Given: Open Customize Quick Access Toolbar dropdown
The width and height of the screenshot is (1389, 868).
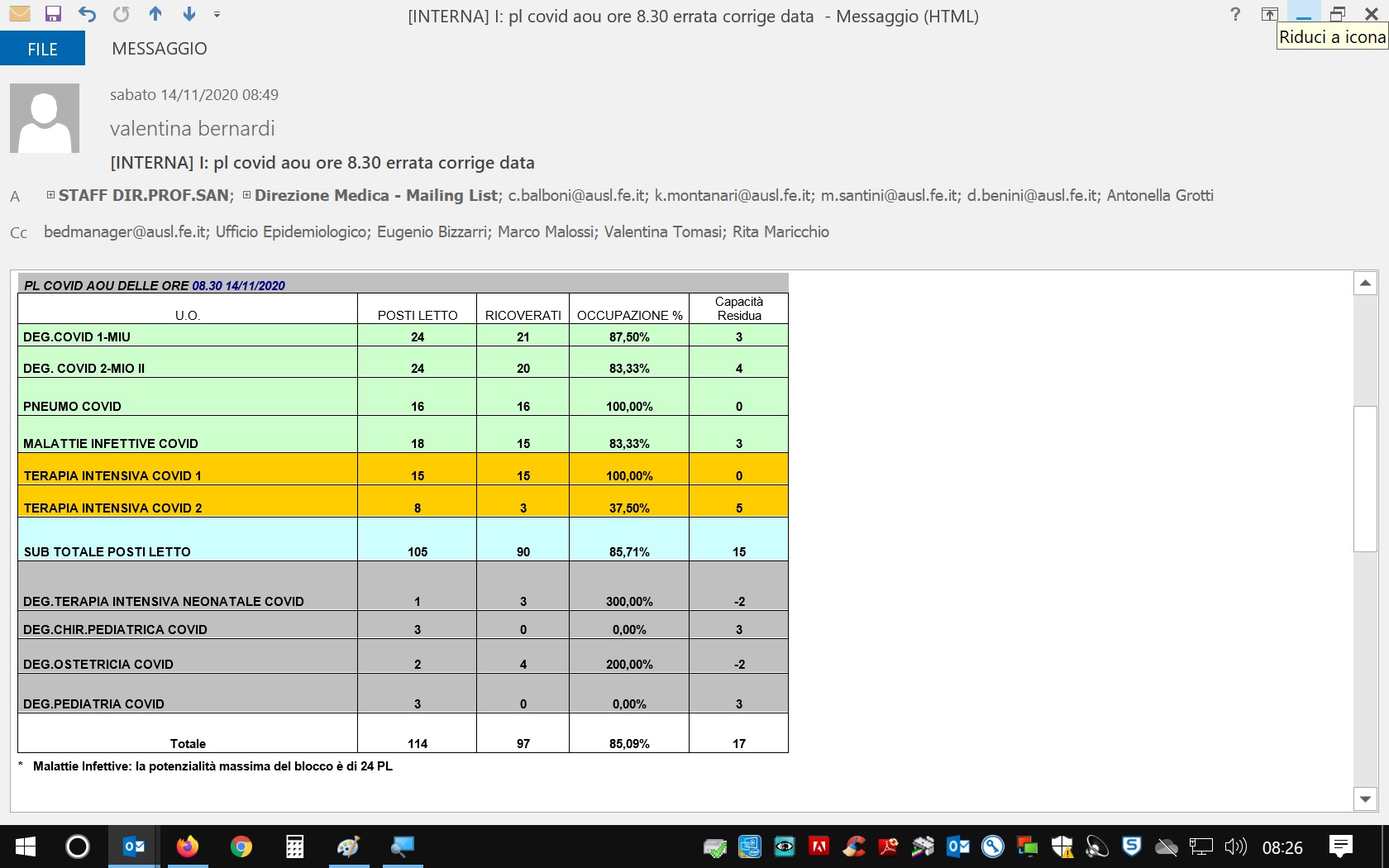Looking at the screenshot, I should [217, 14].
